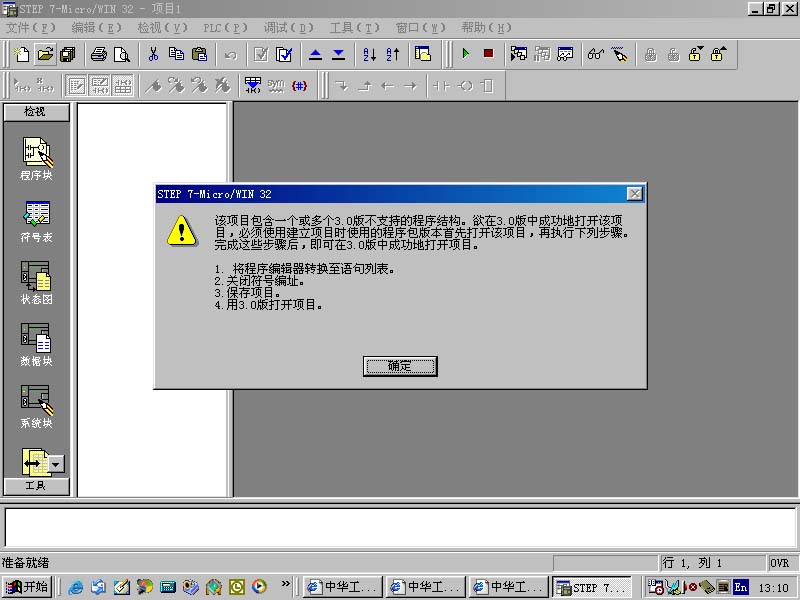Click the 工具 button at sidebar bottom

[36, 486]
